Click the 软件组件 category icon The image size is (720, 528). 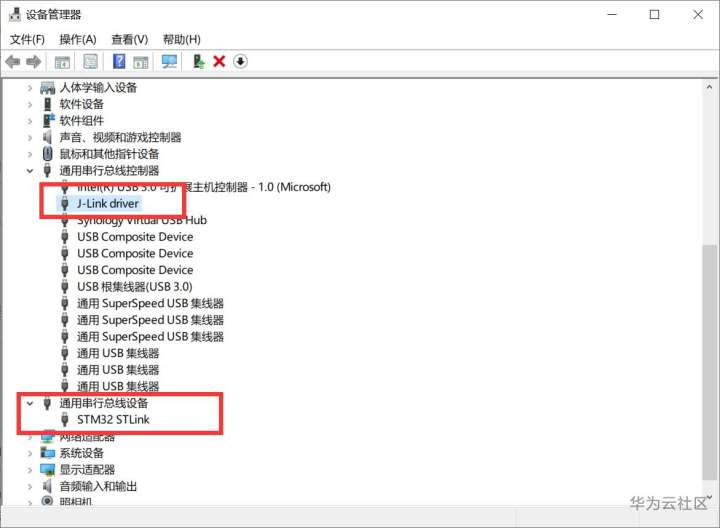point(48,121)
